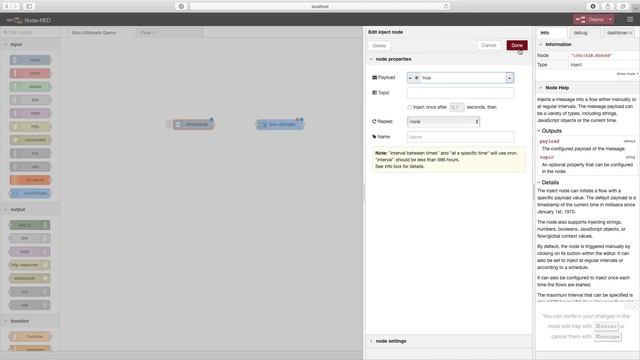
Task: Click the Deploy button
Action: coord(591,19)
